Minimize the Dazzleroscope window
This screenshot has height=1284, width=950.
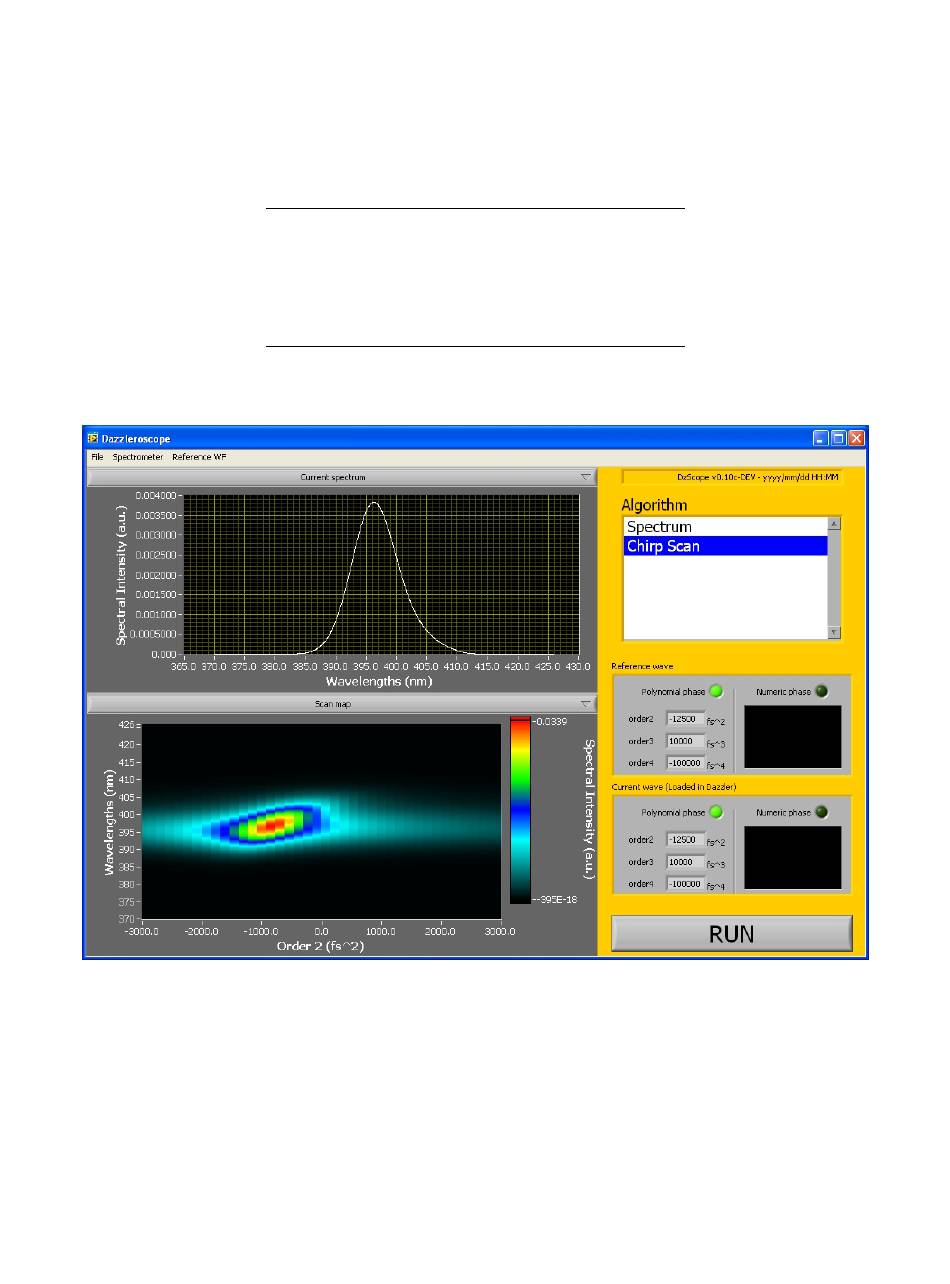point(821,438)
